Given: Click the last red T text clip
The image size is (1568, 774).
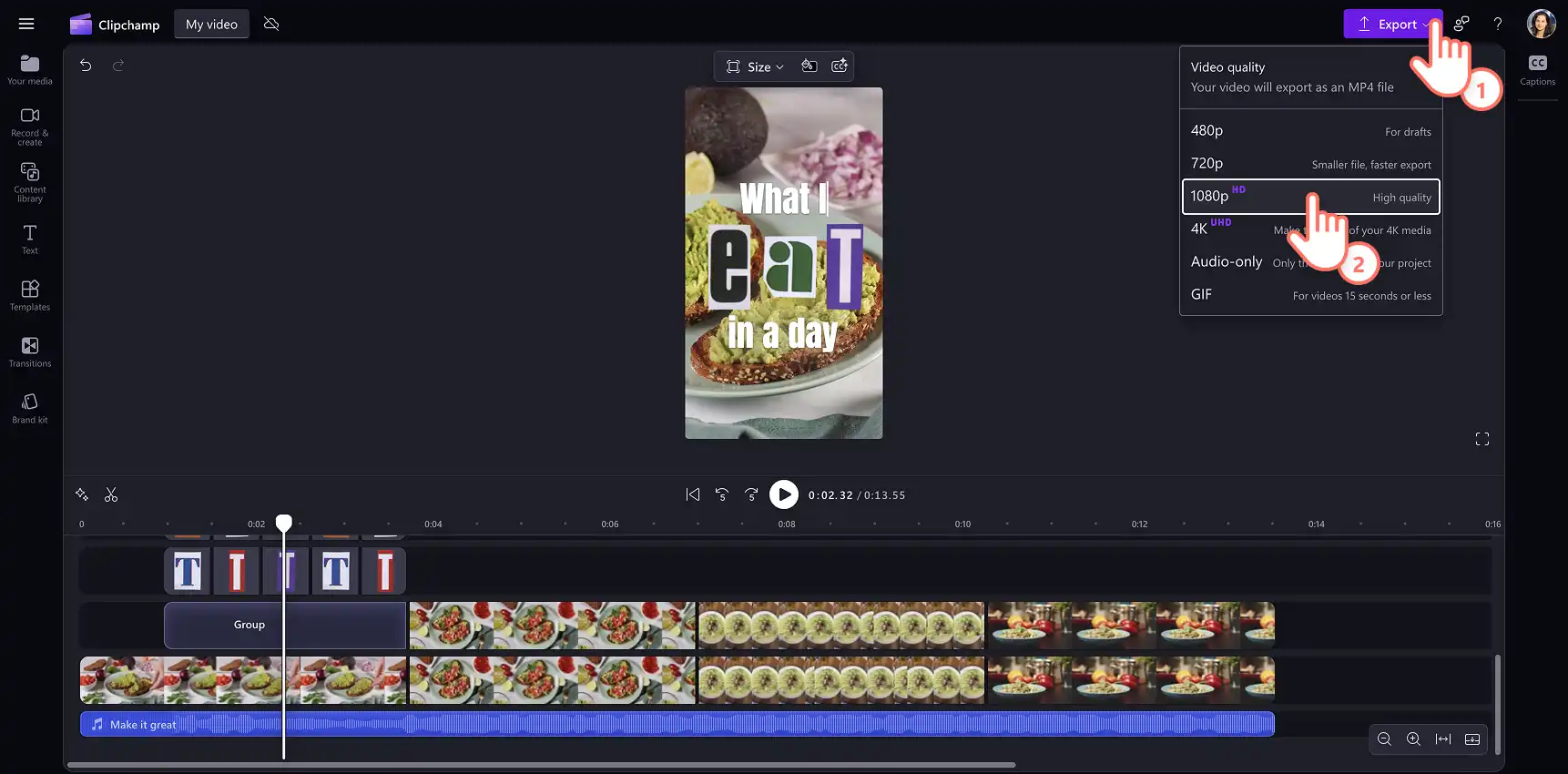Looking at the screenshot, I should pyautogui.click(x=384, y=571).
